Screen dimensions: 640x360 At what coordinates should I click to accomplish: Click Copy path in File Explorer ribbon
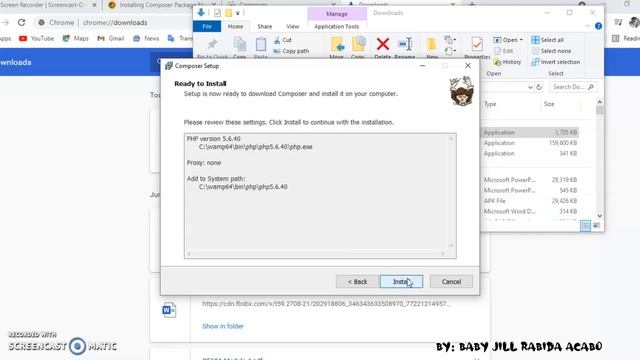tap(291, 51)
